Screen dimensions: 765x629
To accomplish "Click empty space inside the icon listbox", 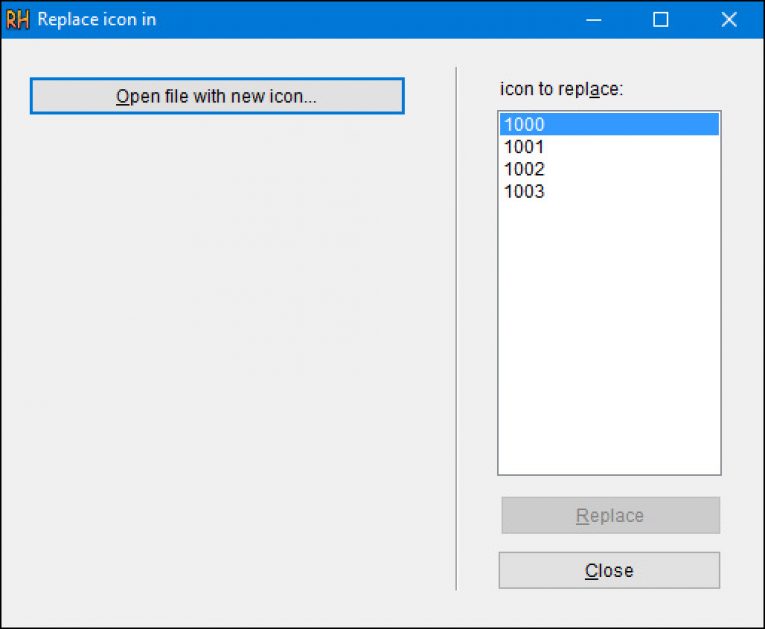I will 609,337.
